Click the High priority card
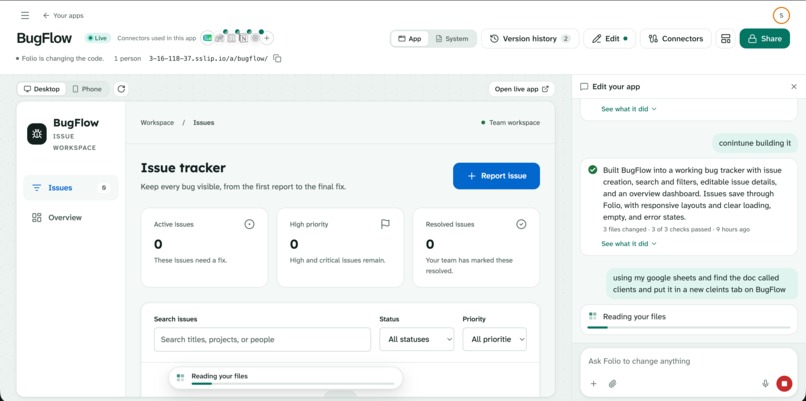806x401 pixels. (340, 247)
